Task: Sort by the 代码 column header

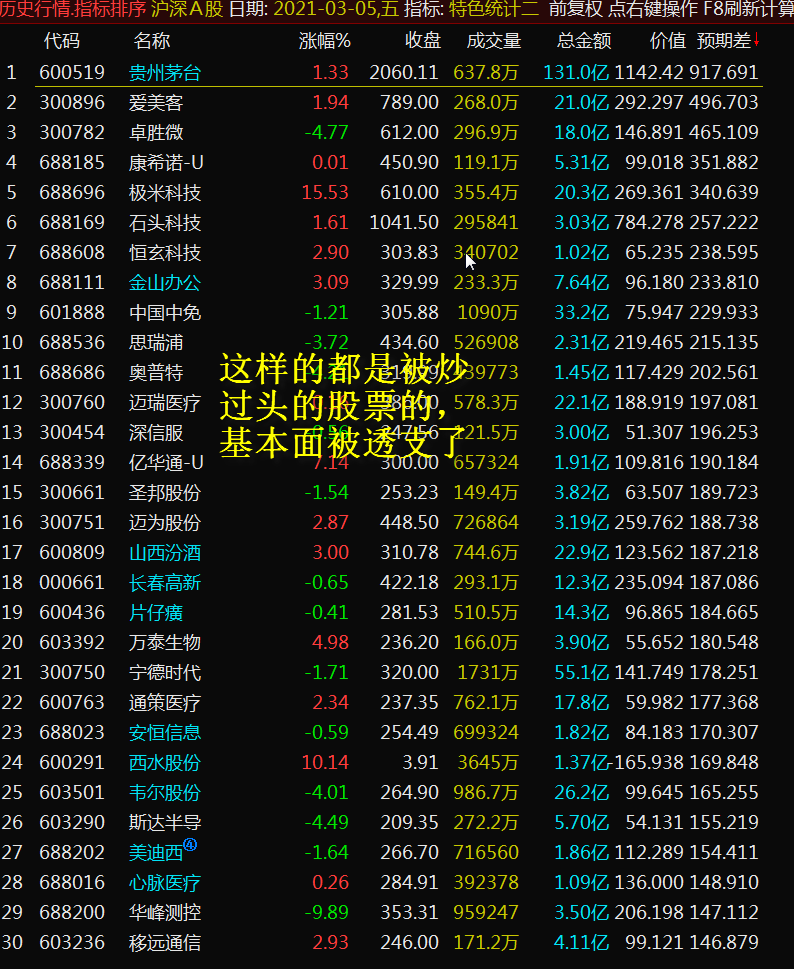Action: 62,41
